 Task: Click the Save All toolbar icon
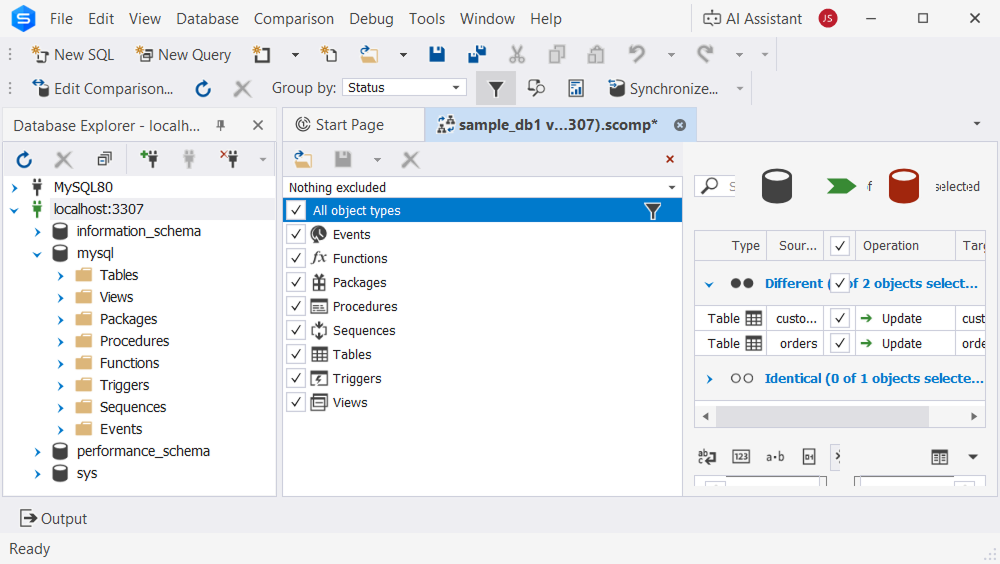(477, 55)
